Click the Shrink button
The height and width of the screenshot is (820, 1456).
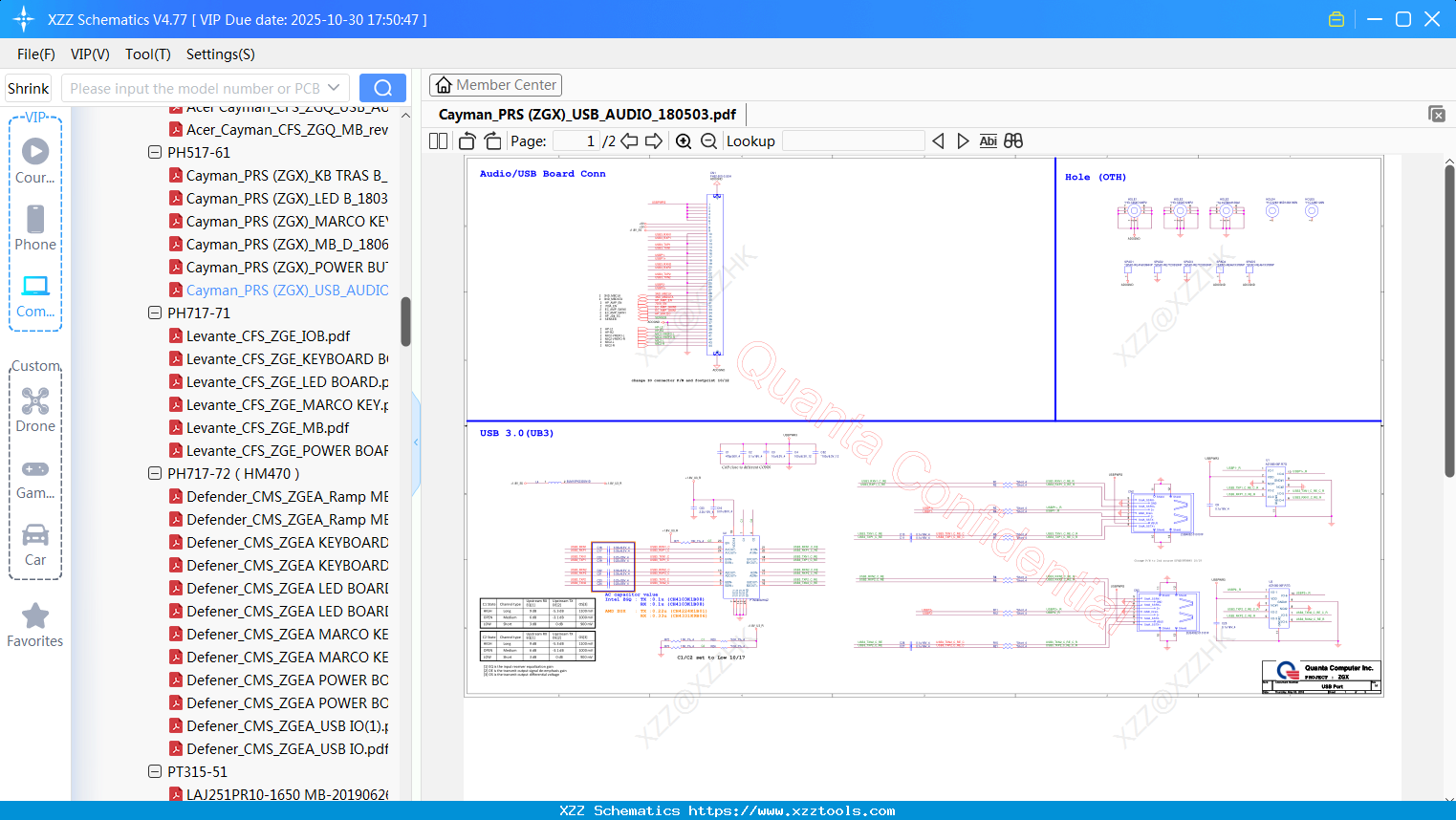coord(29,88)
